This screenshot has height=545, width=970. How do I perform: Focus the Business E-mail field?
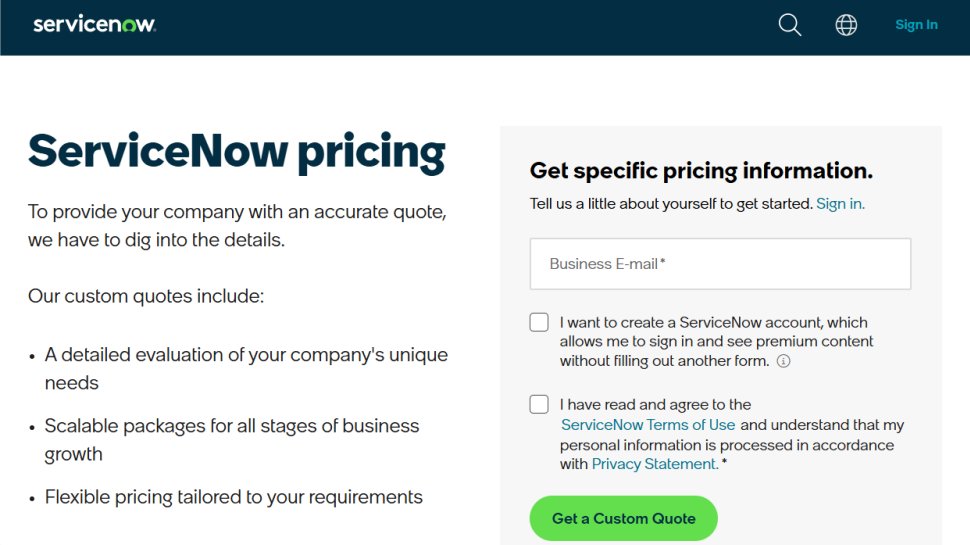[x=720, y=264]
